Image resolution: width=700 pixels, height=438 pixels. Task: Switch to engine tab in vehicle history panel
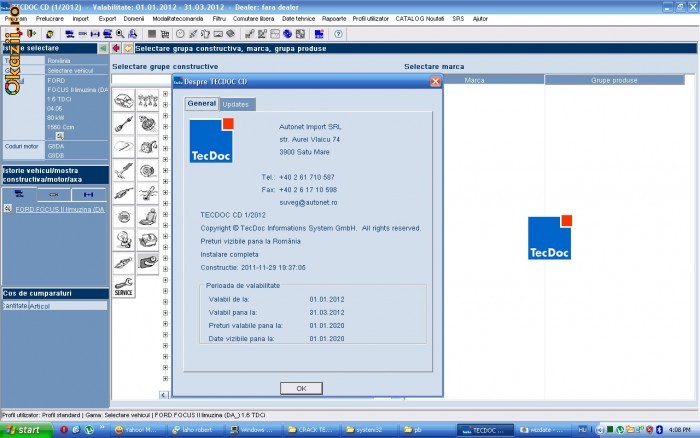(x=54, y=195)
